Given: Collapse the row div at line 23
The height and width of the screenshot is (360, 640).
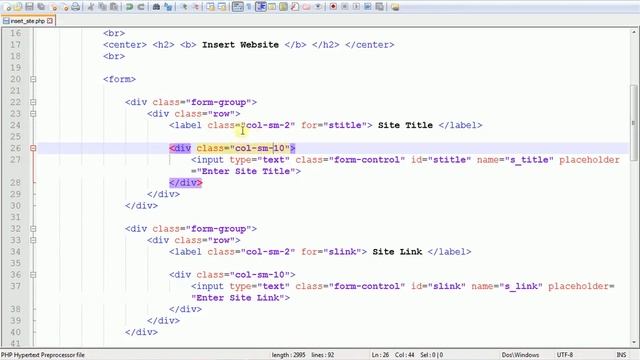Looking at the screenshot, I should click(x=33, y=113).
